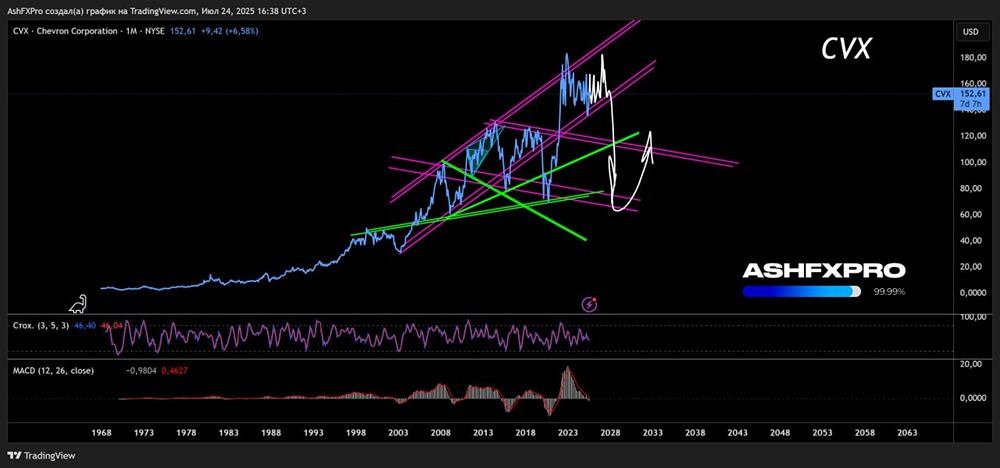Click the 100,00 label on main price axis

tap(974, 162)
